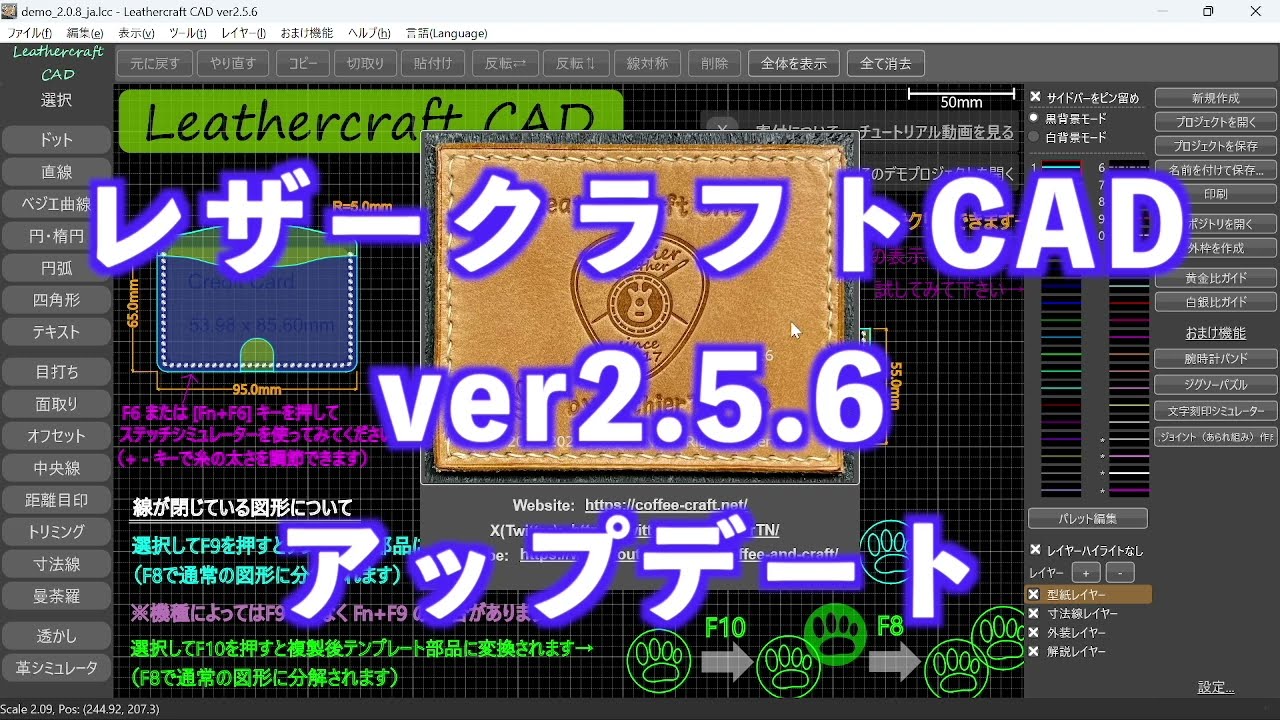Click the コピー copy button
The height and width of the screenshot is (720, 1280).
point(303,63)
